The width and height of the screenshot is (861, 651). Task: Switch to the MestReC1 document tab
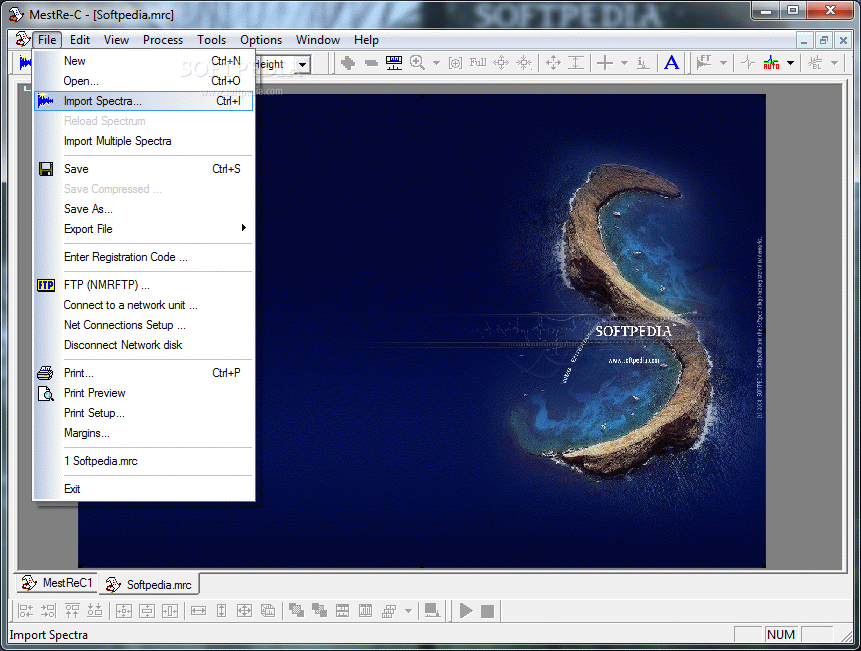(x=56, y=583)
